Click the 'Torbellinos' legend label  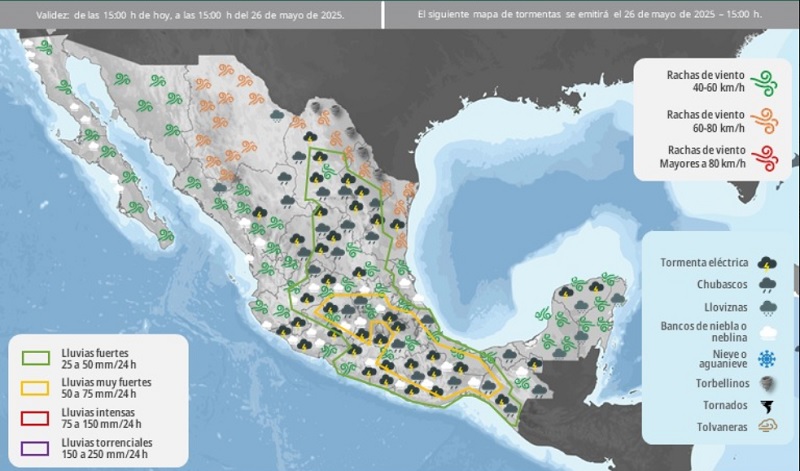(x=722, y=383)
